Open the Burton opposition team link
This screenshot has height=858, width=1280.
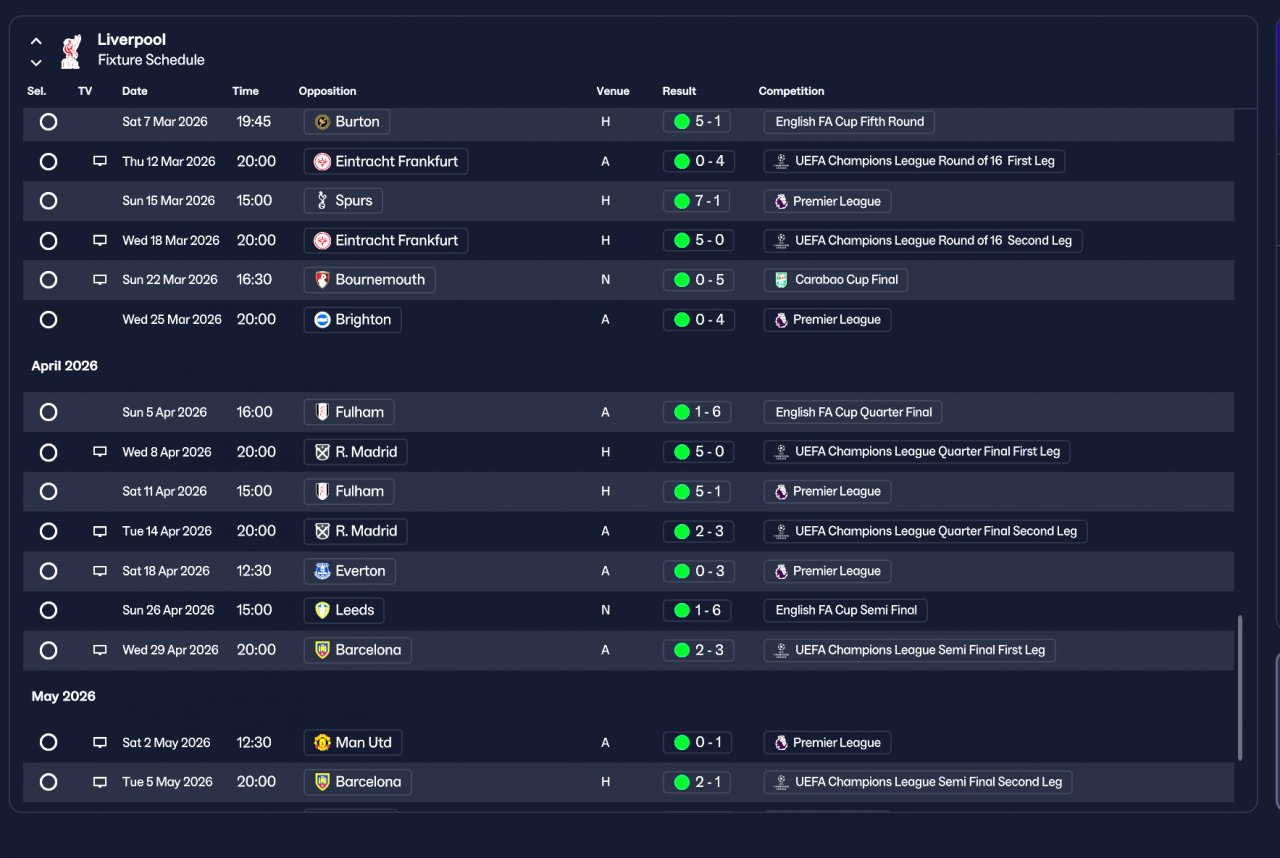[x=346, y=122]
